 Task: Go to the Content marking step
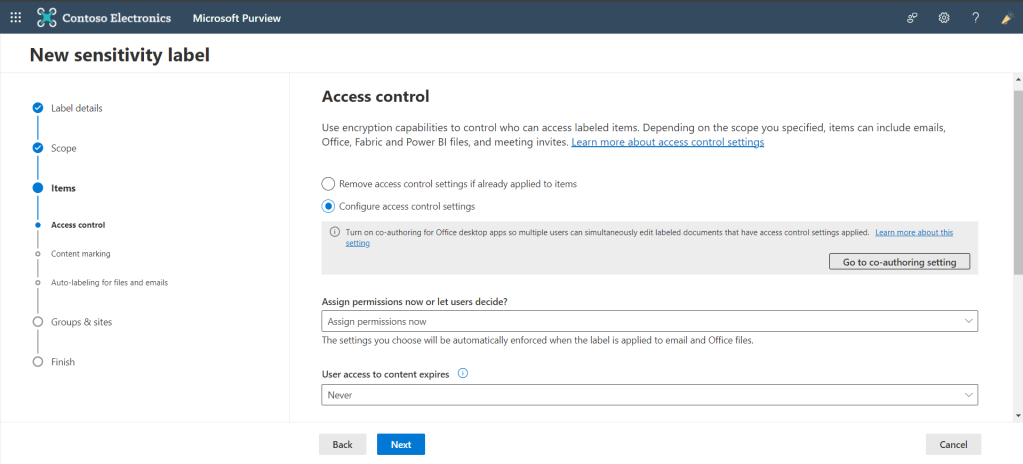(x=81, y=253)
